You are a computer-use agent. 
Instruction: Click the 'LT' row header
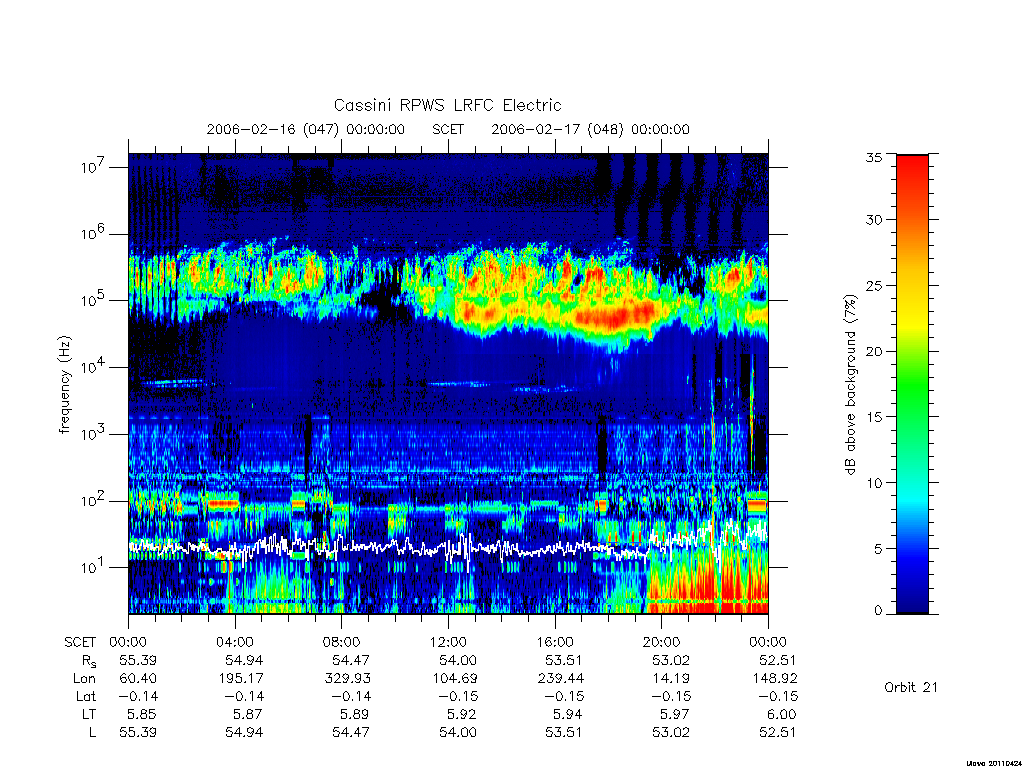tap(89, 714)
